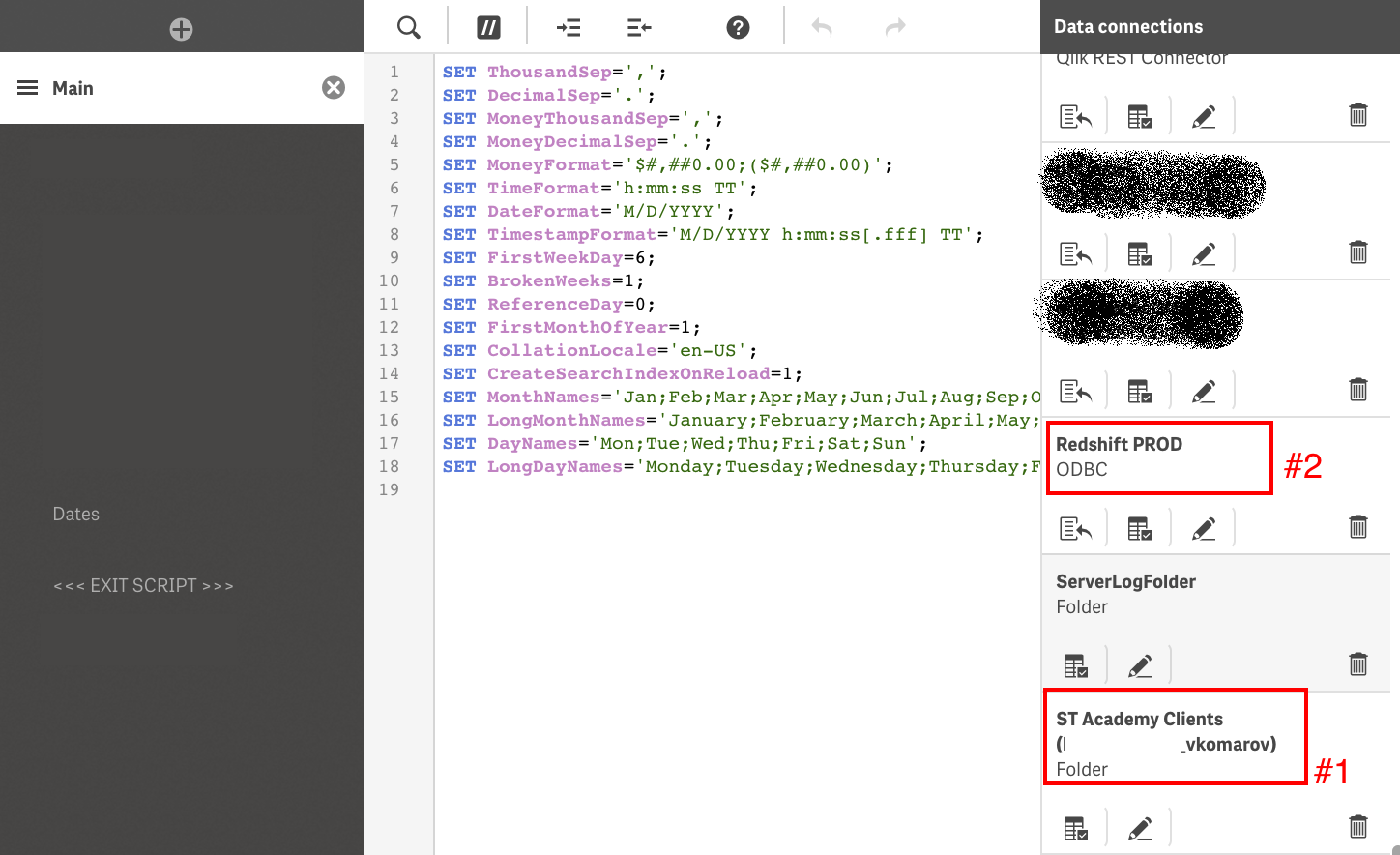Place cursor in the SET FirstWeekDay=6 line
Viewport: 1400px width, 855px height.
pyautogui.click(x=548, y=257)
